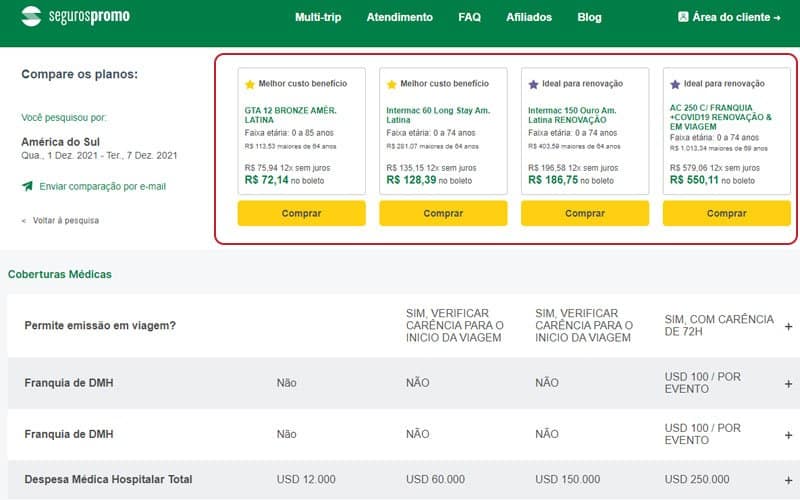Viewport: 800px width, 500px height.
Task: Select the R$ 550,11 no boleto price
Action: pyautogui.click(x=712, y=180)
